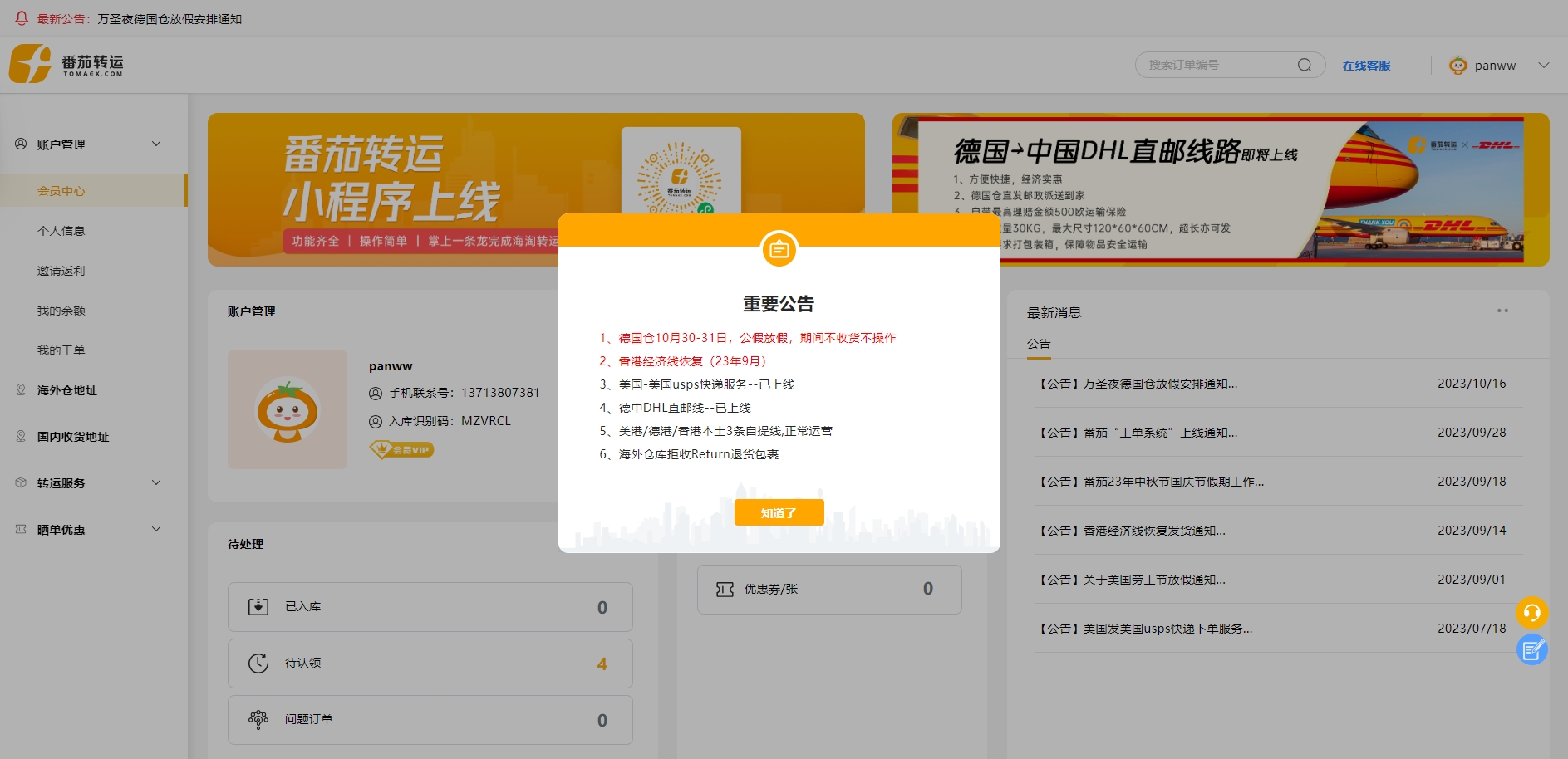This screenshot has height=759, width=1568.
Task: Click the 转运服务 box icon
Action: pos(21,482)
